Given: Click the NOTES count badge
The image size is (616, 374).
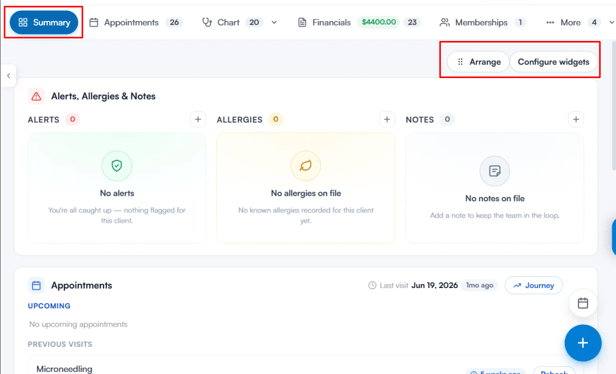Looking at the screenshot, I should [447, 119].
